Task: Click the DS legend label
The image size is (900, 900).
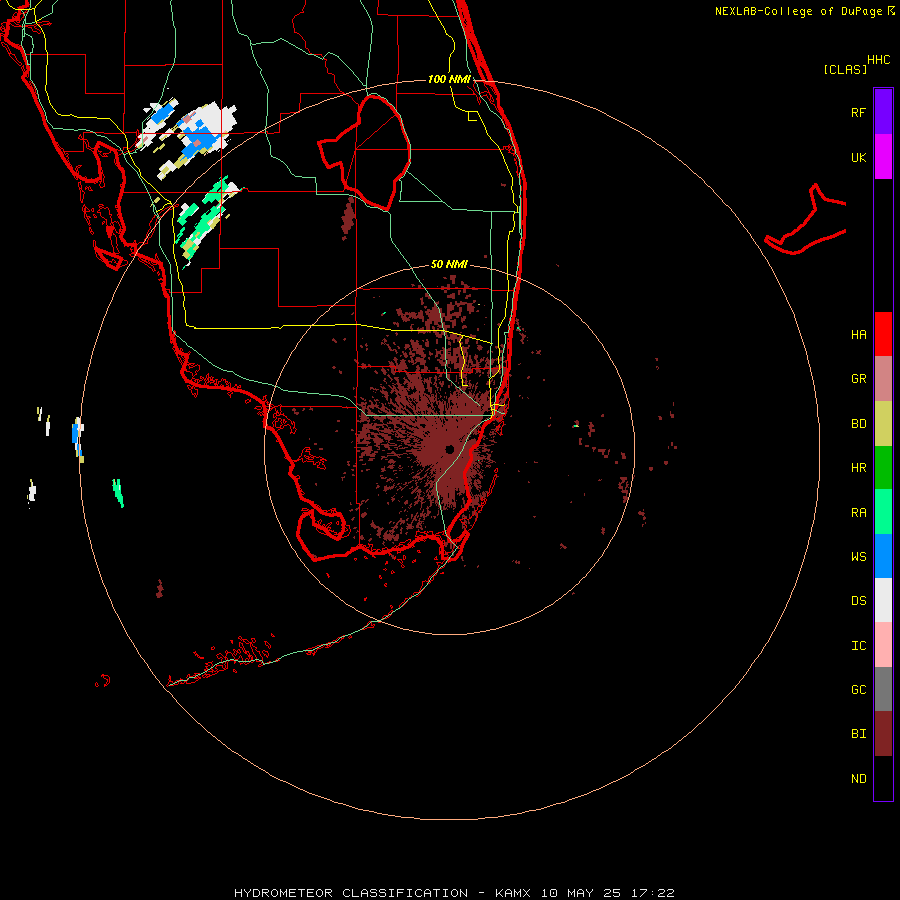Action: (858, 601)
